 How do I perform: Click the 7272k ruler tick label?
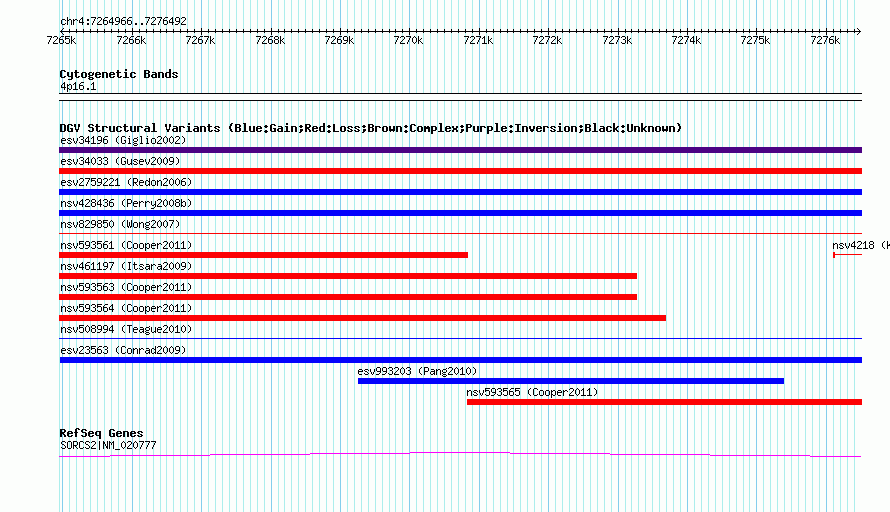[x=548, y=40]
